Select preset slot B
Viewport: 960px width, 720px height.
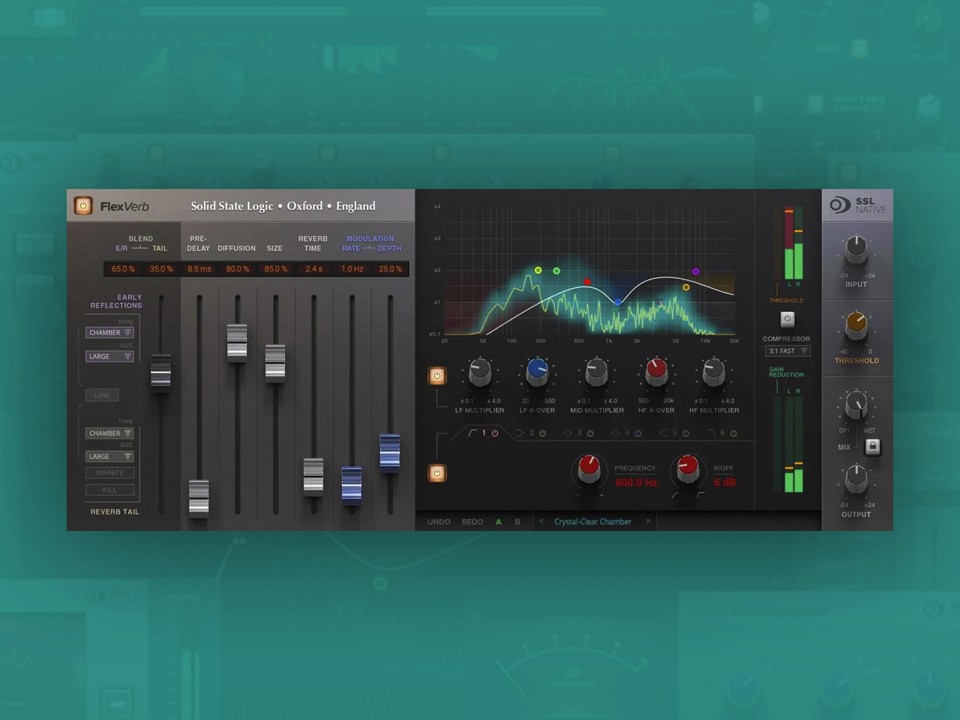point(517,522)
